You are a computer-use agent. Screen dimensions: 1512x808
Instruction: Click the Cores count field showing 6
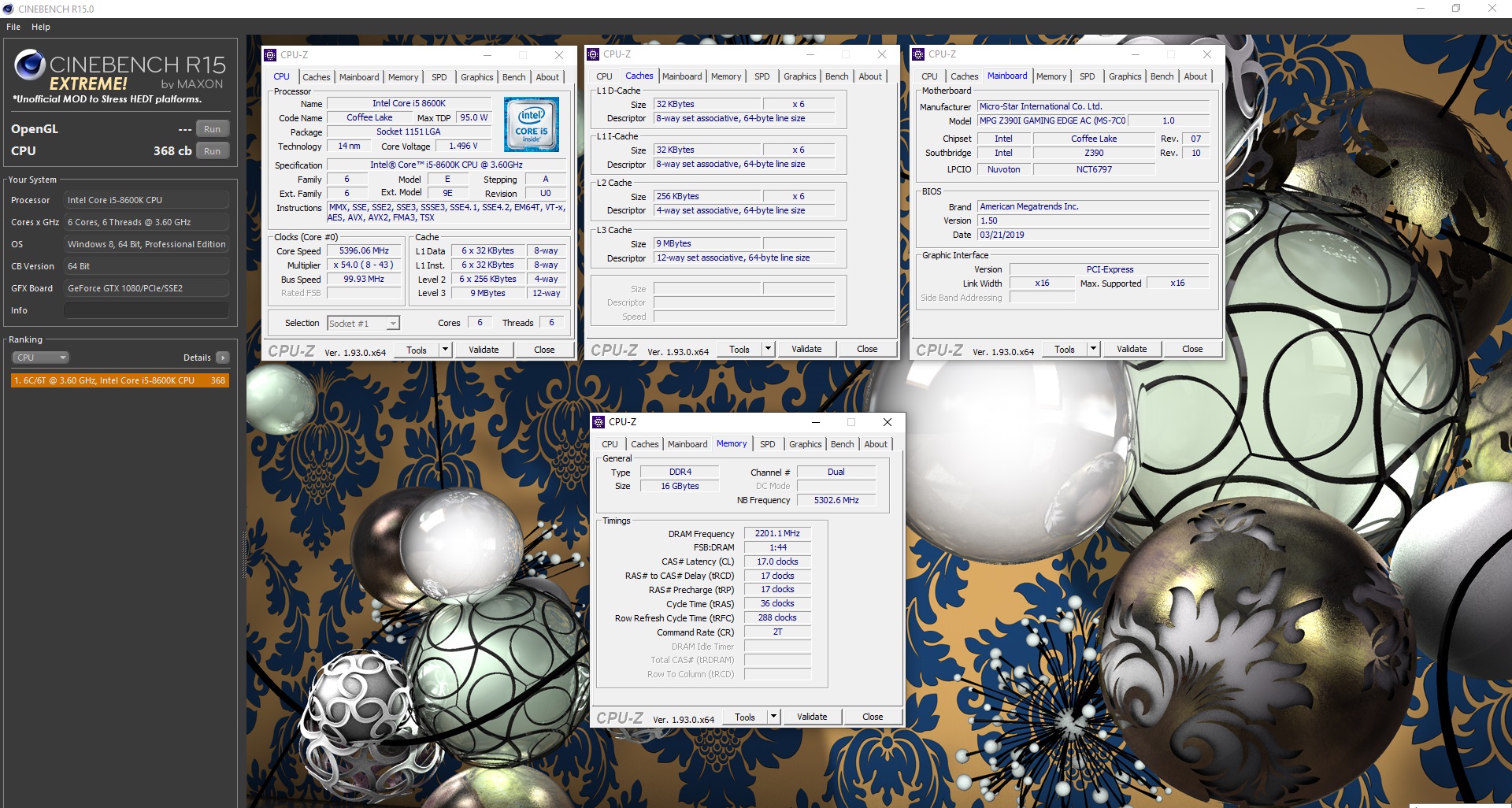click(480, 322)
